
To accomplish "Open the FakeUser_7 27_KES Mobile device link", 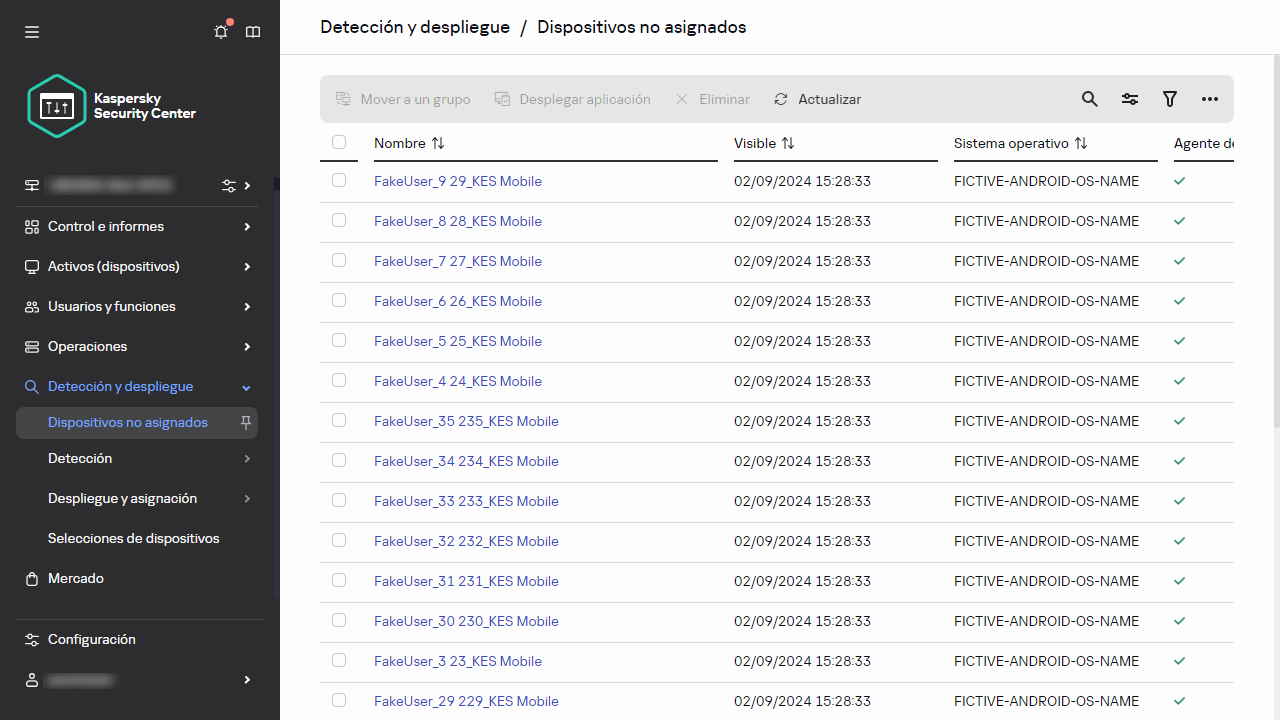I will coord(457,261).
